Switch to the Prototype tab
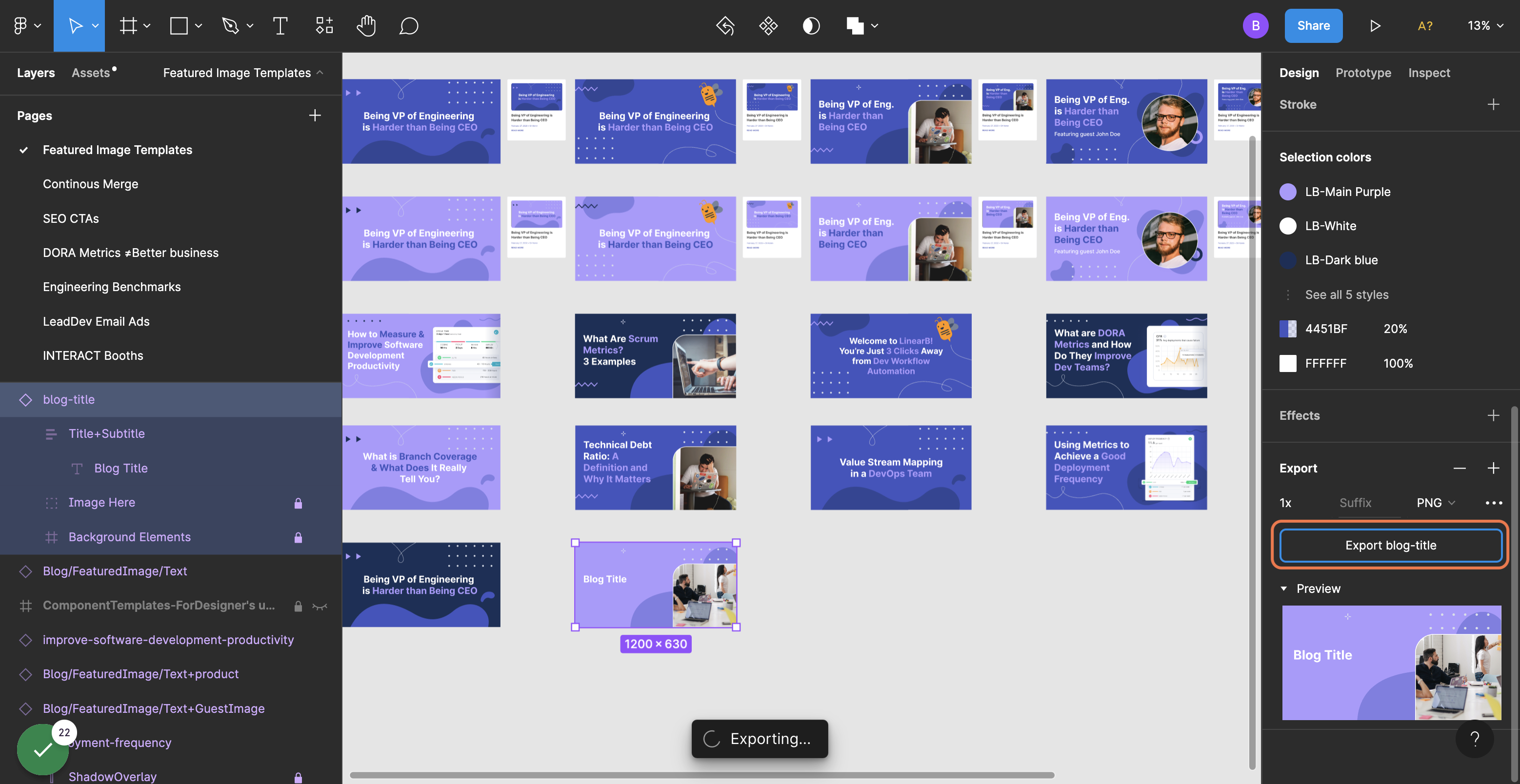The height and width of the screenshot is (784, 1520). pos(1363,73)
